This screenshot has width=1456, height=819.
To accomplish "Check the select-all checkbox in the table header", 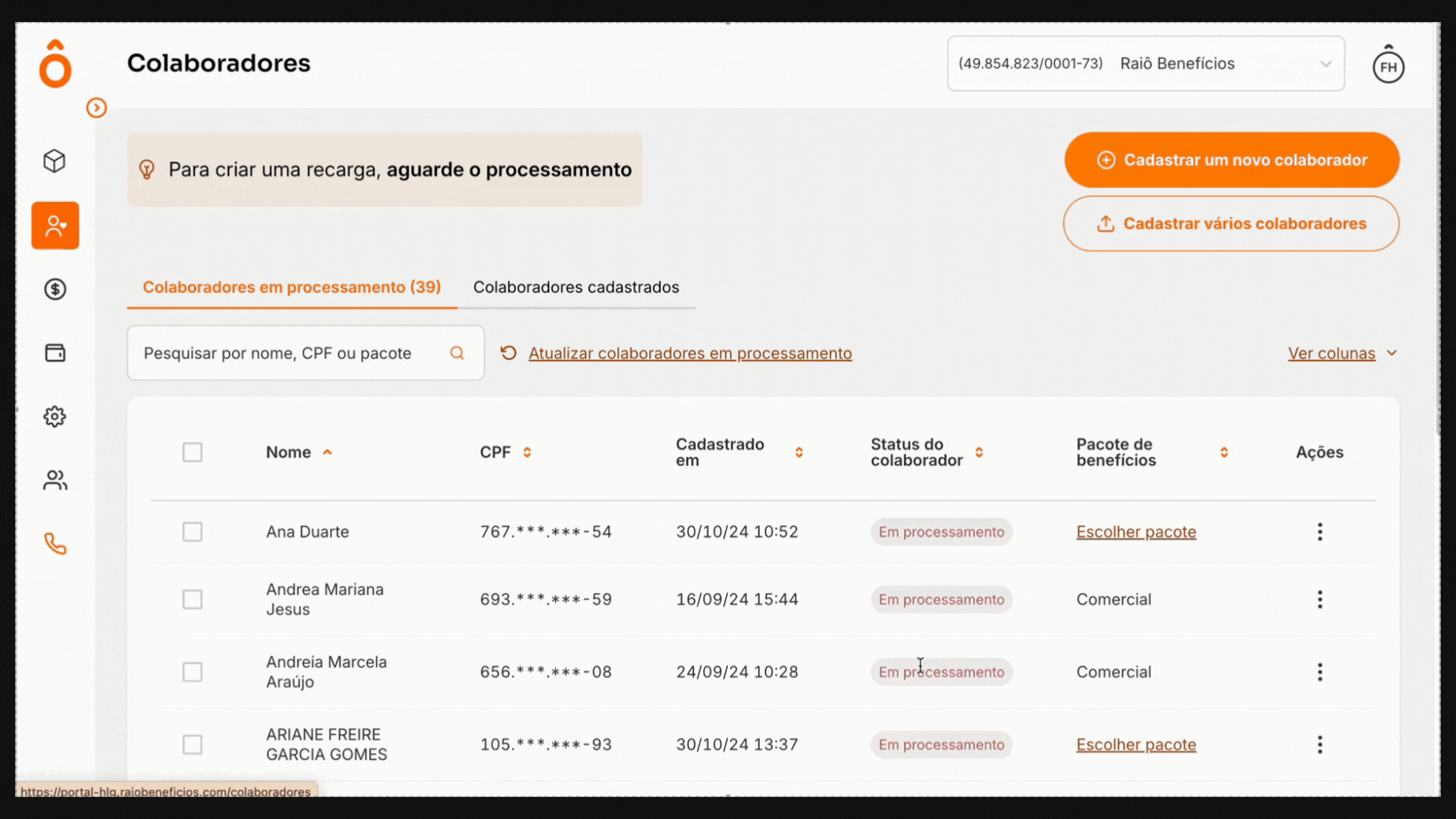I will click(193, 452).
